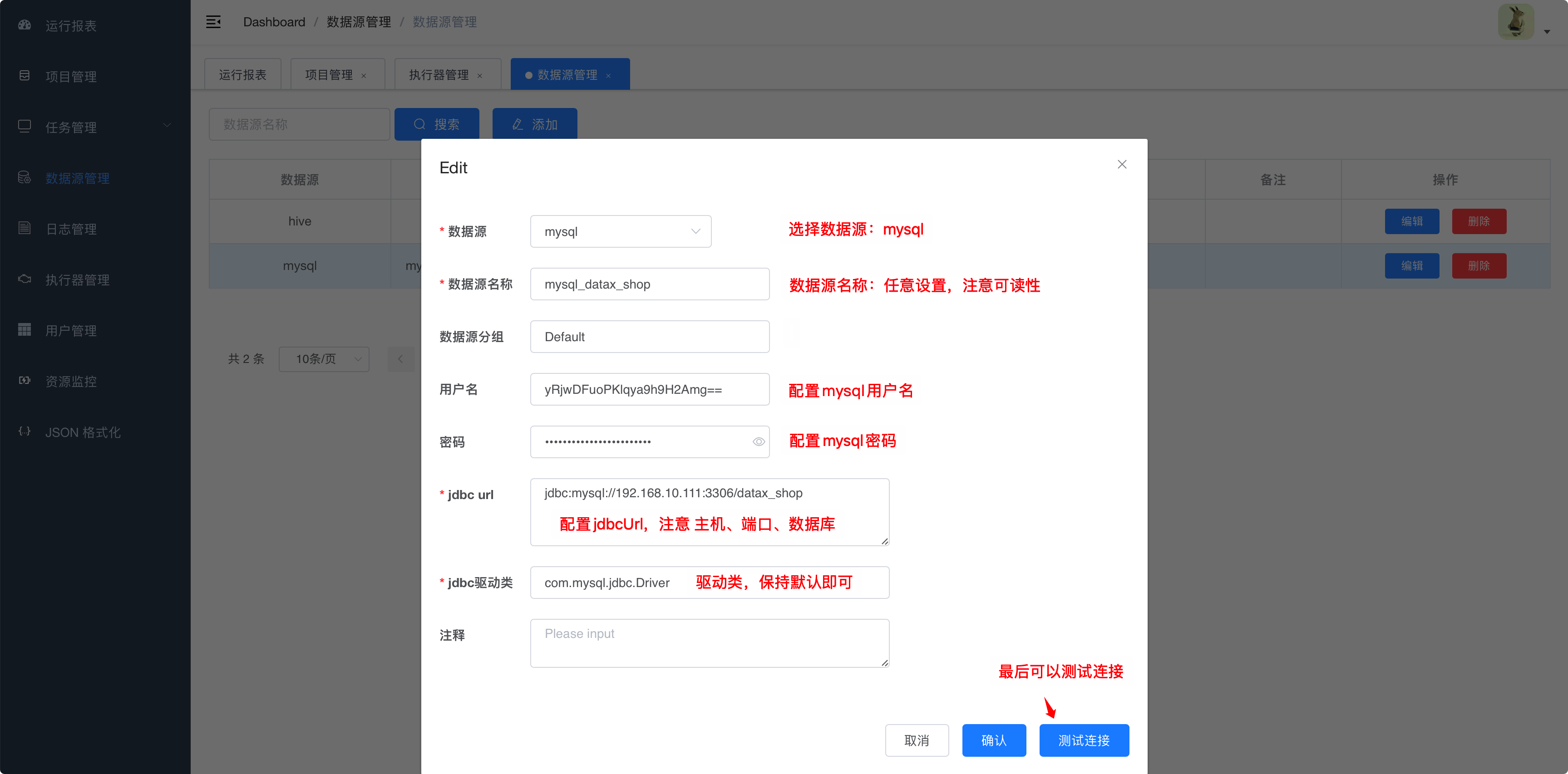Click 用户管理 grid icon in sidebar
This screenshot has width=1568, height=774.
coord(25,330)
